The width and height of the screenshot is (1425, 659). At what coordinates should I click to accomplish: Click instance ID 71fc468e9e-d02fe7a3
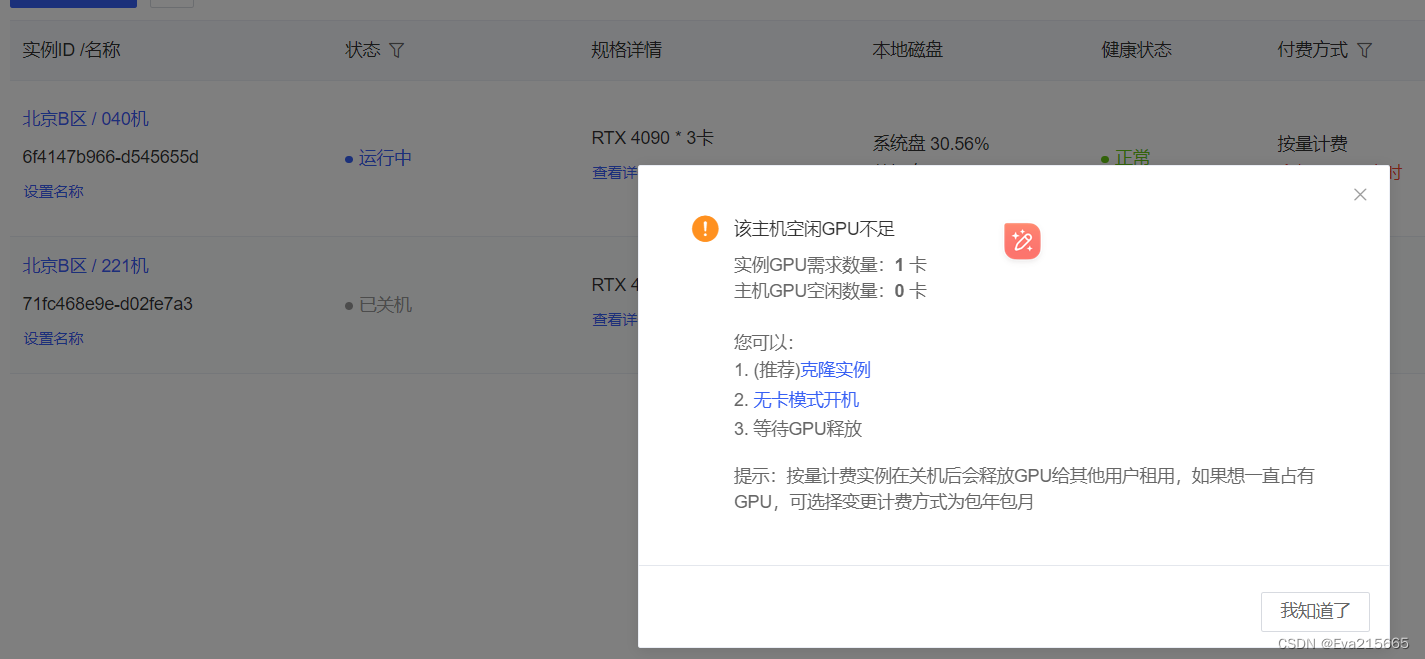108,304
